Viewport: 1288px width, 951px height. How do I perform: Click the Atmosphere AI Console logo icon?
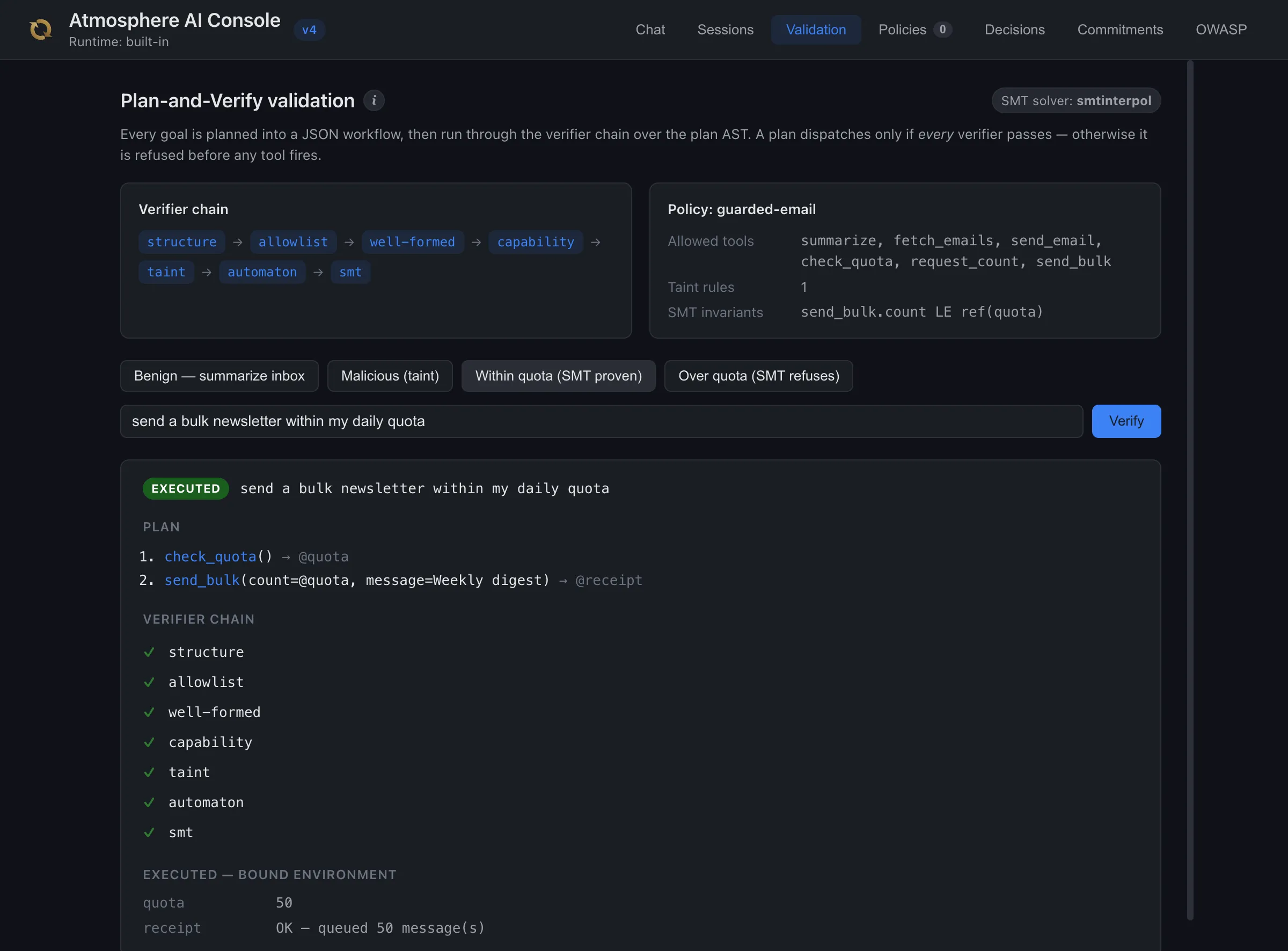tap(41, 30)
